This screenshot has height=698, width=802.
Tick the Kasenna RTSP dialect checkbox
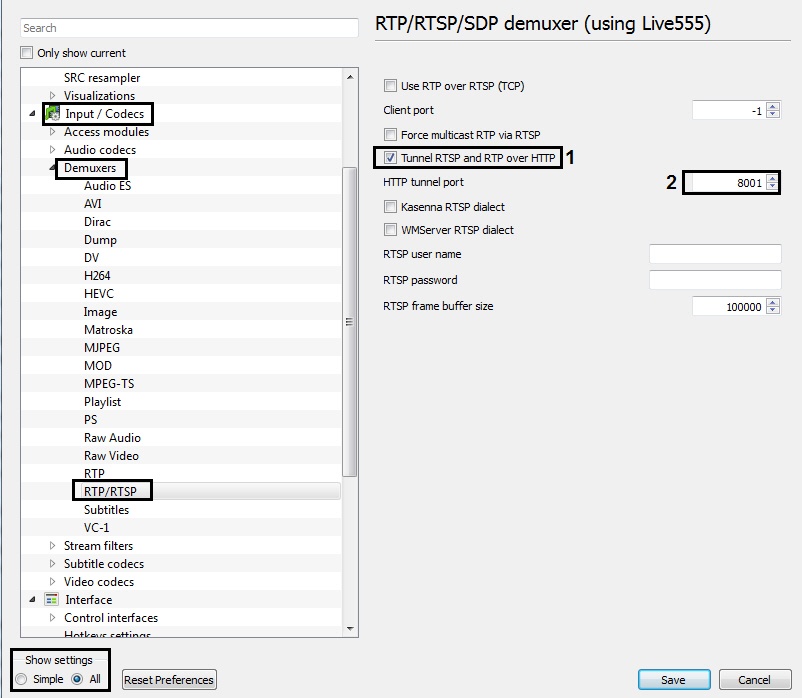tap(391, 207)
